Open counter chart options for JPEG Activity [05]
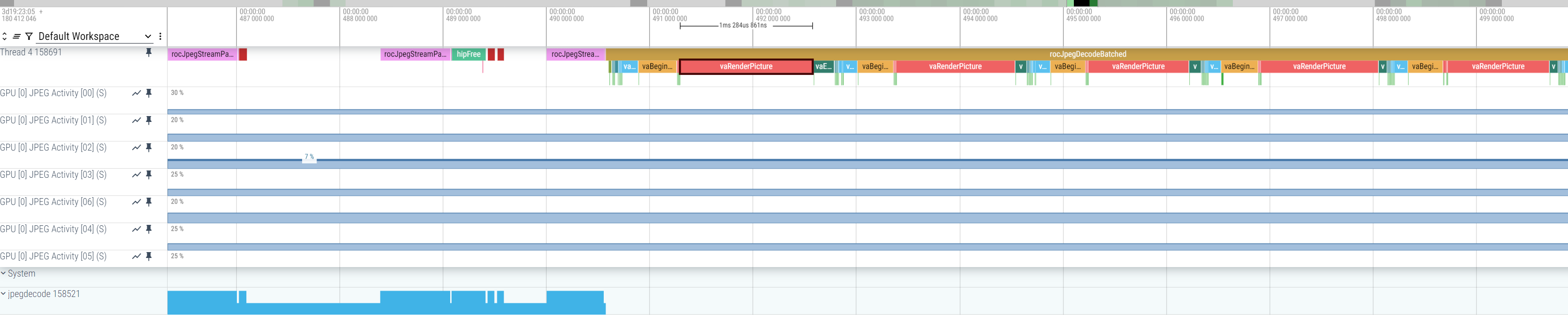The height and width of the screenshot is (321, 1568). [x=136, y=257]
